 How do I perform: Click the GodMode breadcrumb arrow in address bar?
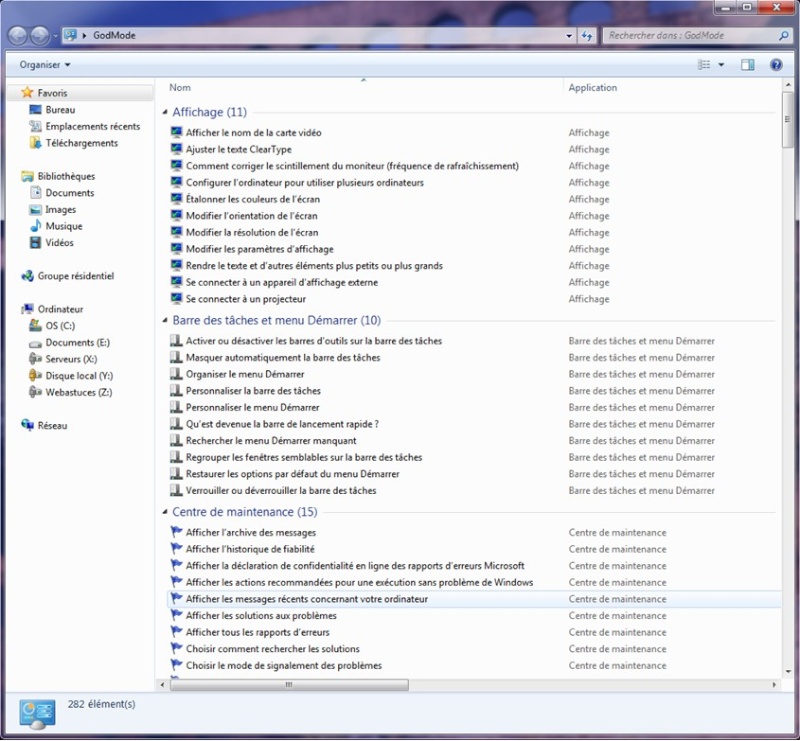tap(84, 35)
